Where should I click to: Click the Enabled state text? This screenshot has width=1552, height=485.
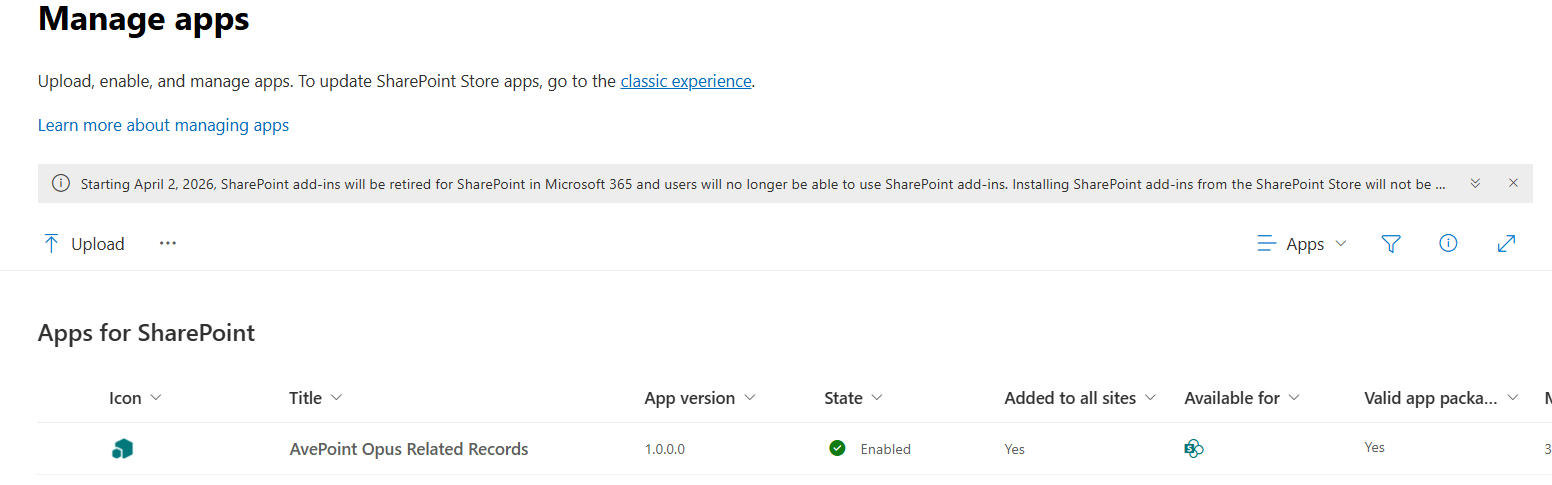(x=885, y=449)
